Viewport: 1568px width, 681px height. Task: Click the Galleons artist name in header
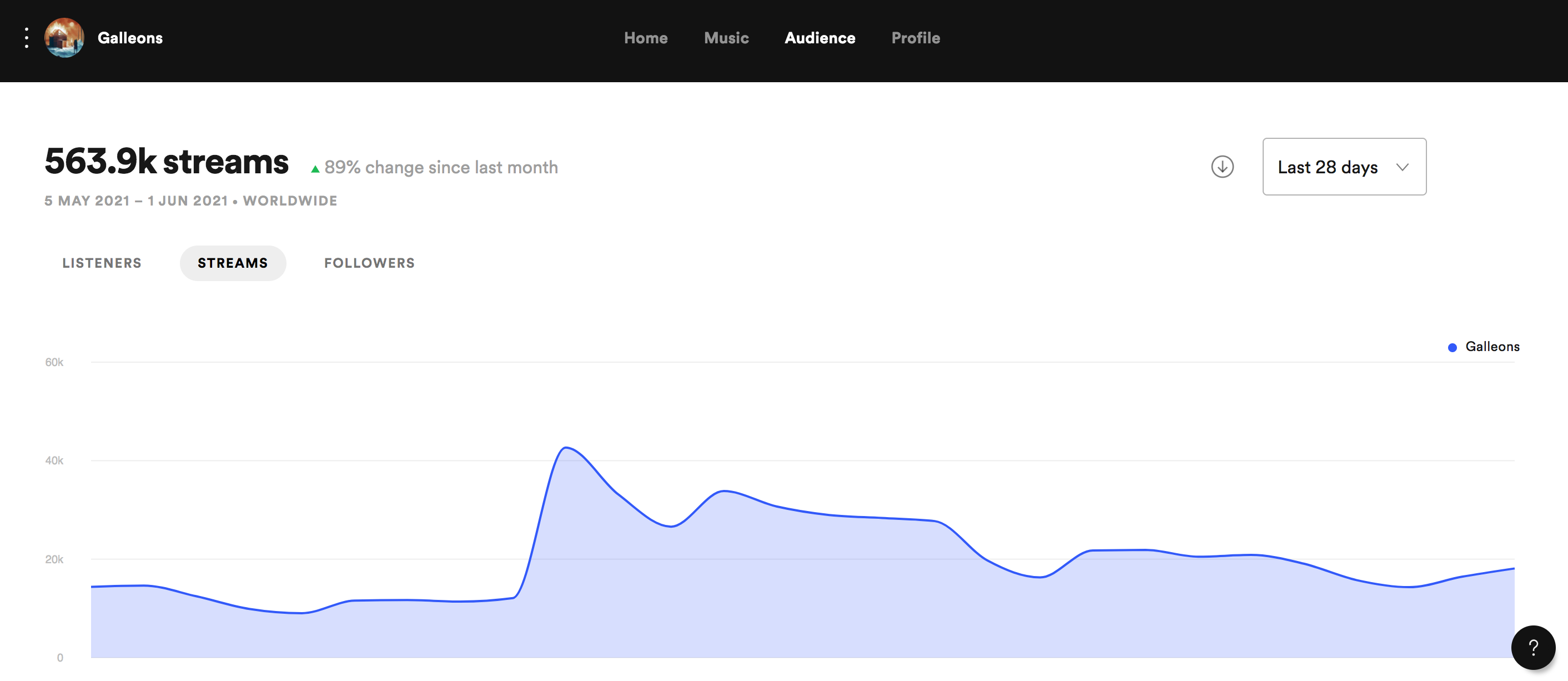pos(130,38)
